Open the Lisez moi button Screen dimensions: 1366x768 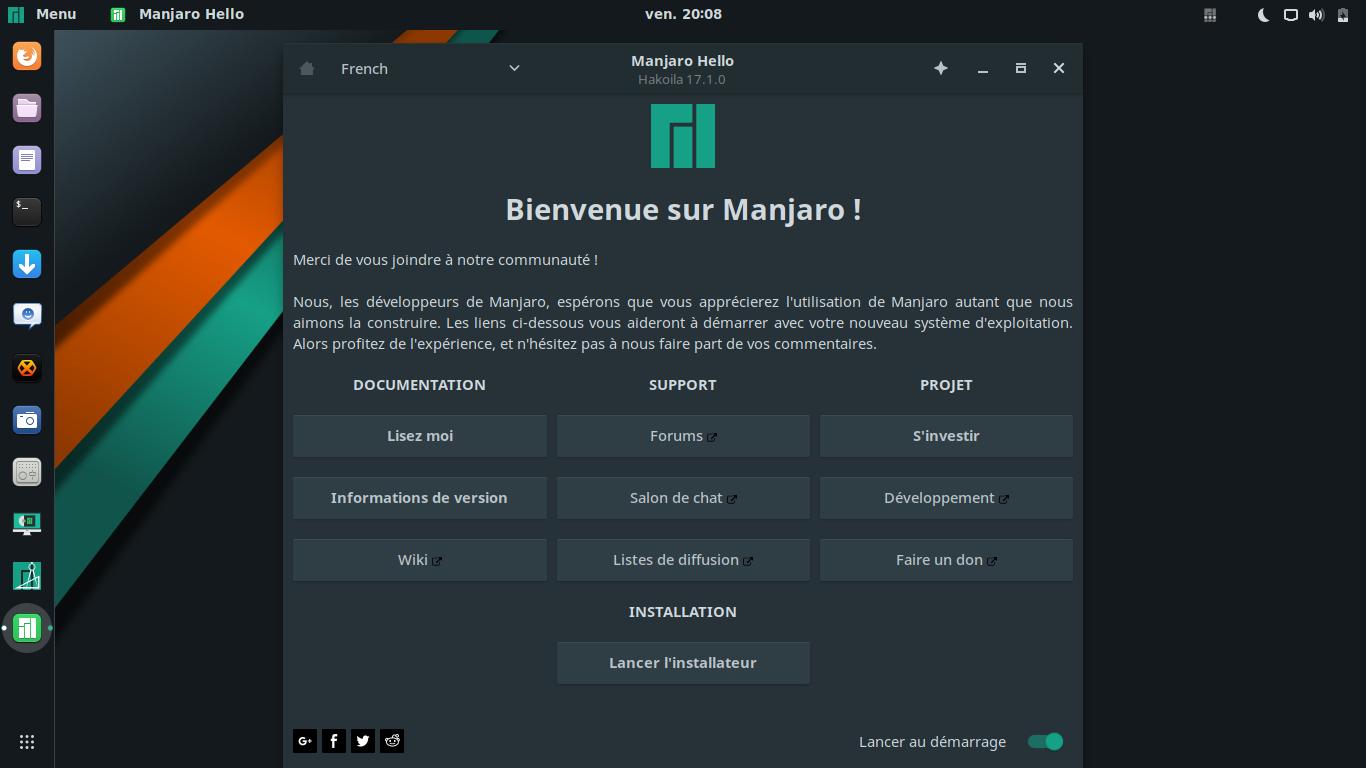(420, 436)
